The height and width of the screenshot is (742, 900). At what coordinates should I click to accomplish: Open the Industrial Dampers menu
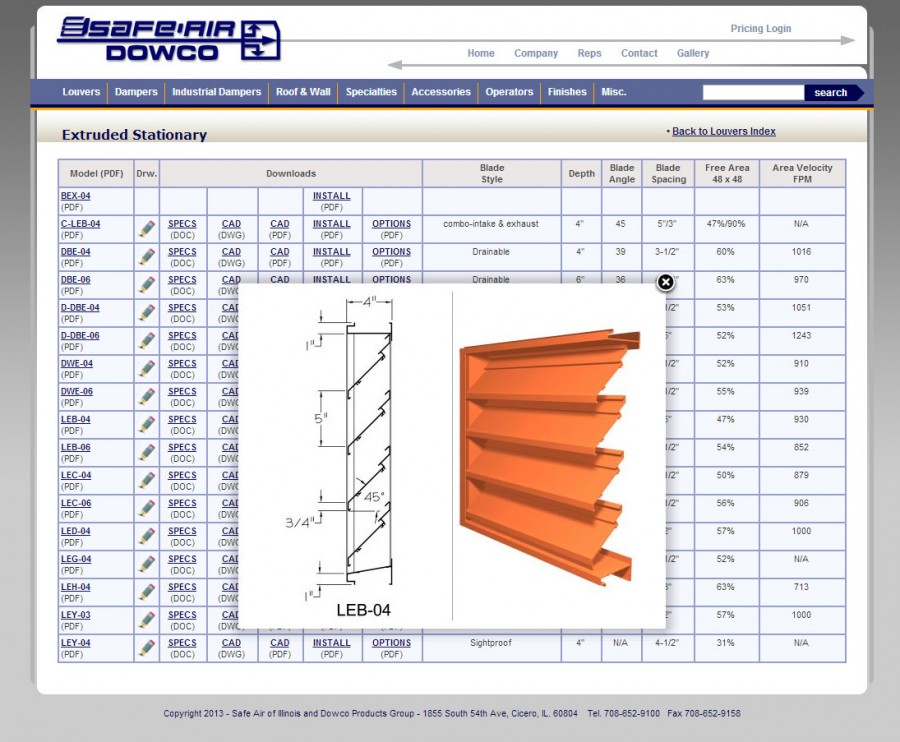click(x=216, y=92)
